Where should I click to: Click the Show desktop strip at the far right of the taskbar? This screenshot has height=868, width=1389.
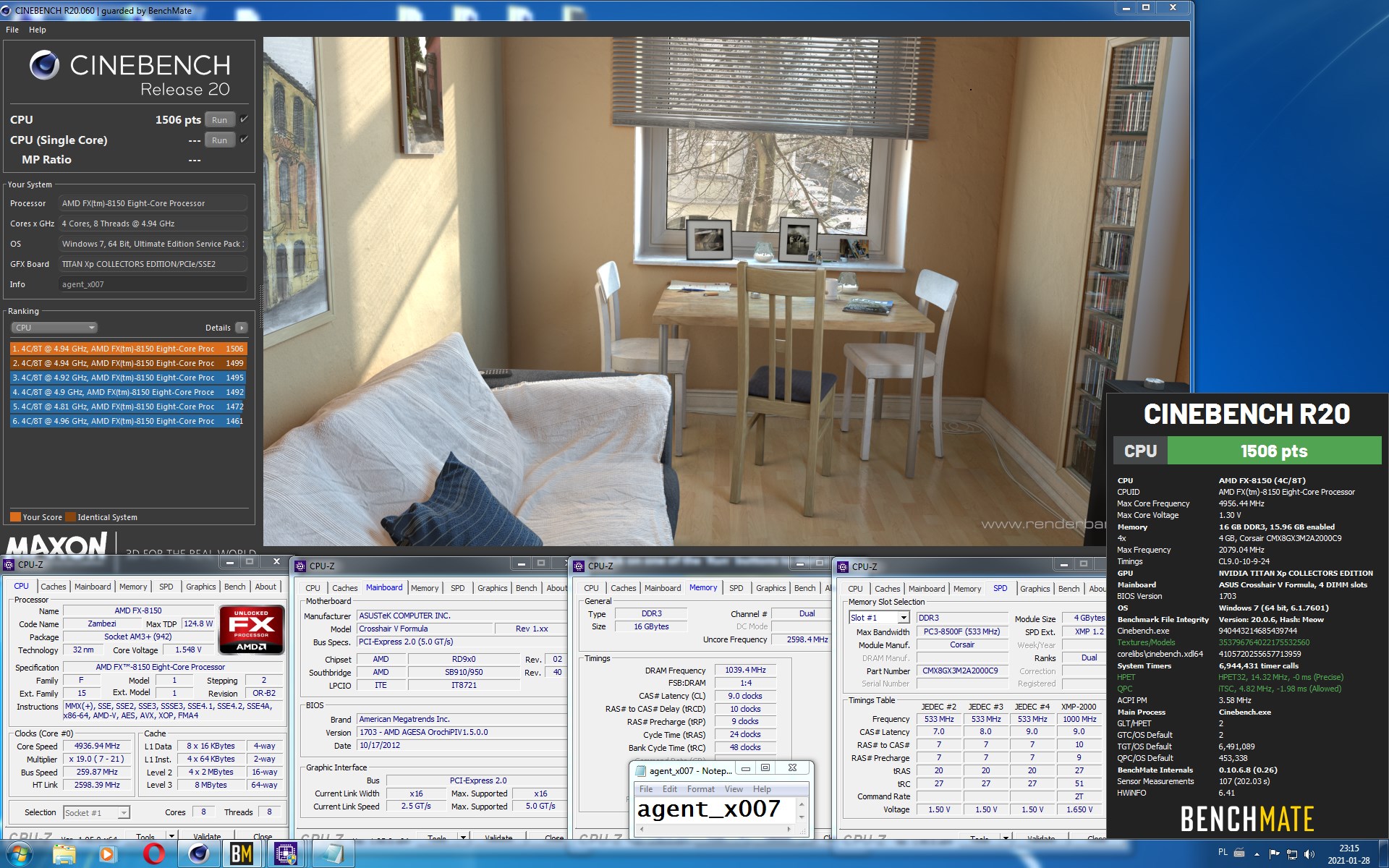tap(1383, 854)
